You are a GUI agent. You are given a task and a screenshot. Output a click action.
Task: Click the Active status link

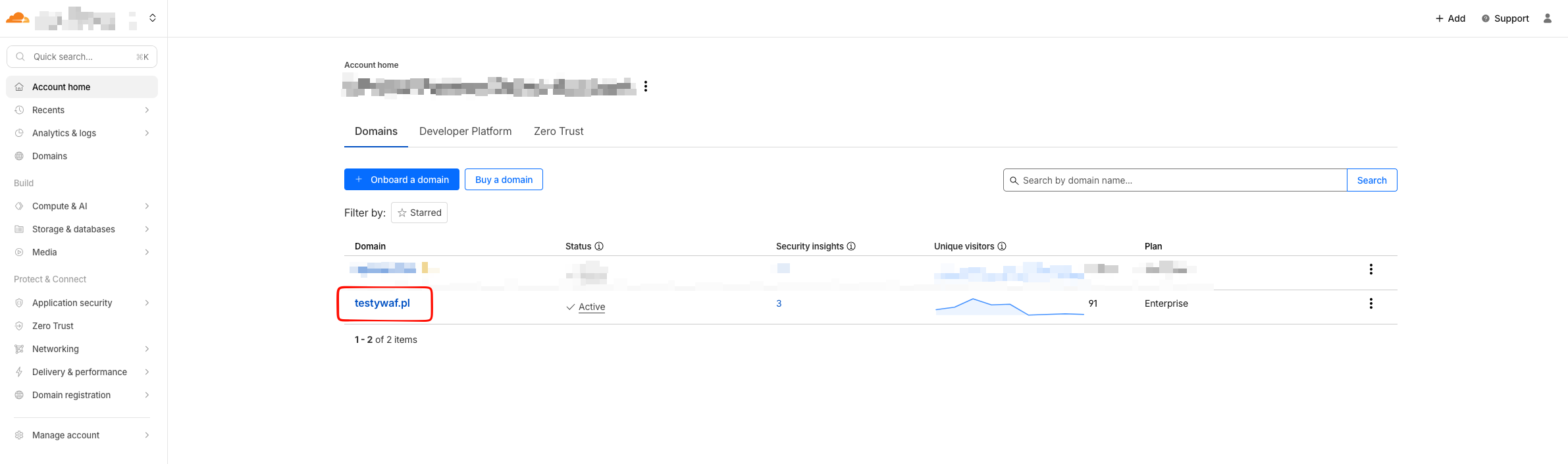tap(592, 307)
